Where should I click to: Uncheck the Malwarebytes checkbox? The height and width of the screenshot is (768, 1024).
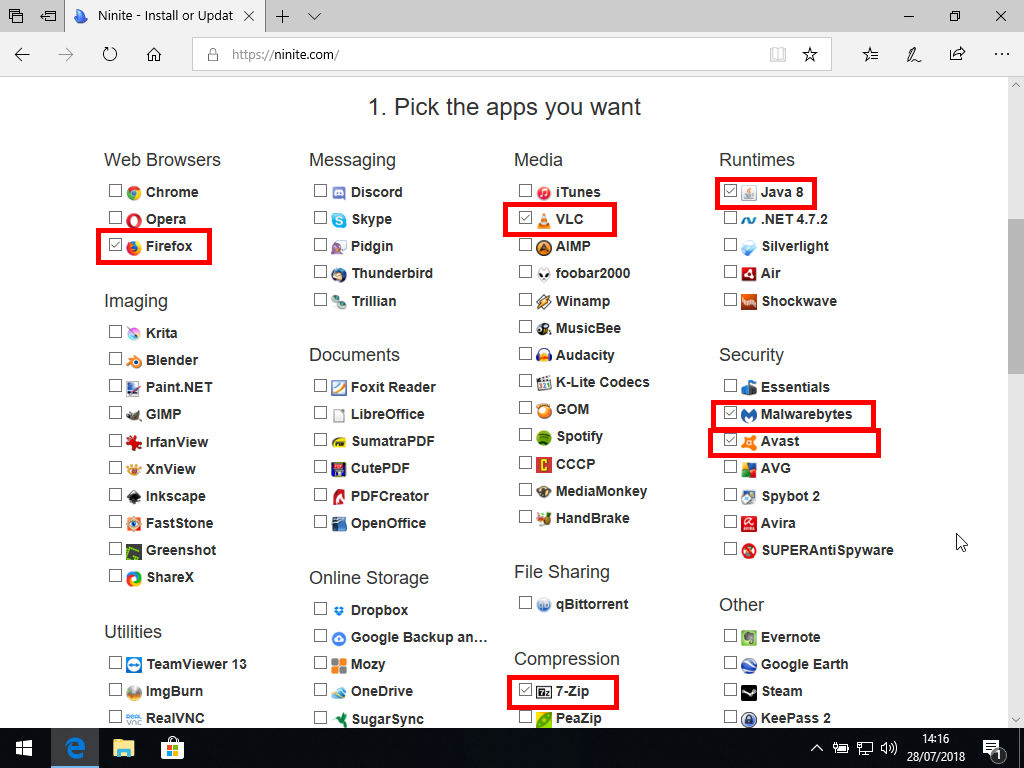[731, 413]
